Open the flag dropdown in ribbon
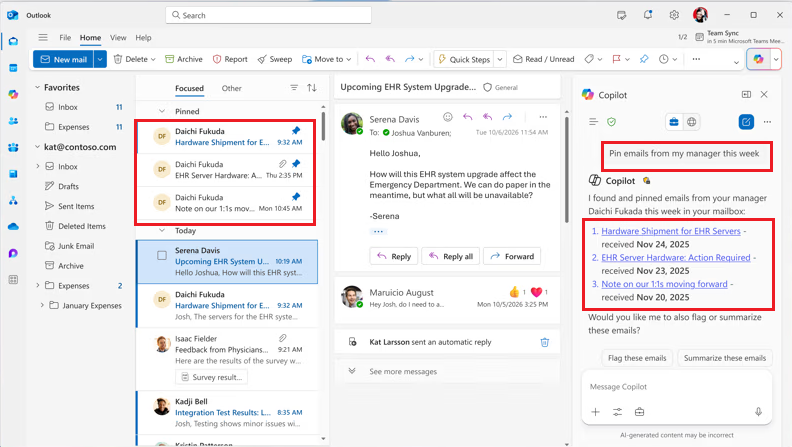Screen dimensions: 792x447 [x=627, y=60]
